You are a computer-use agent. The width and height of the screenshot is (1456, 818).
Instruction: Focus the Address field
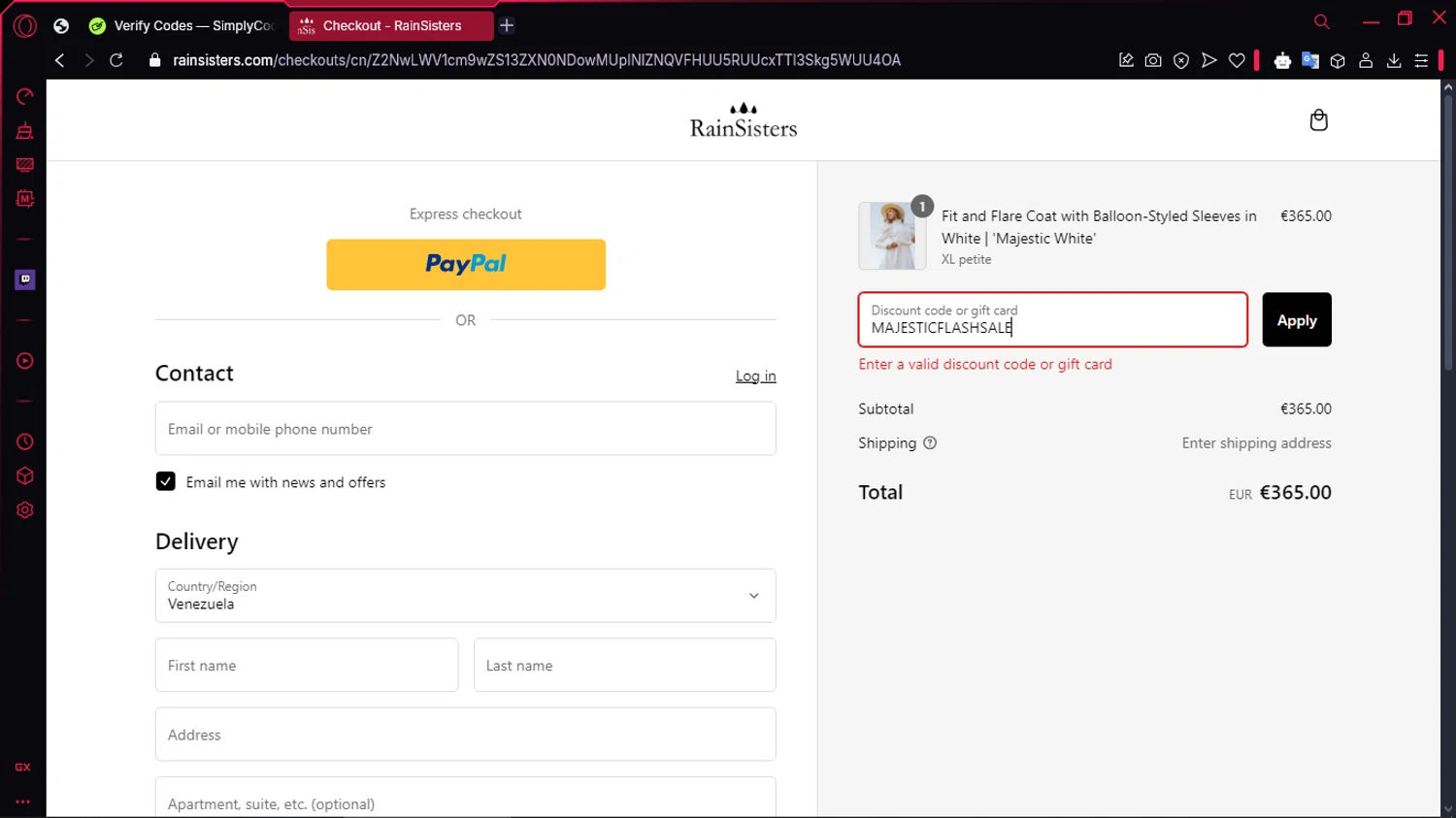[466, 734]
